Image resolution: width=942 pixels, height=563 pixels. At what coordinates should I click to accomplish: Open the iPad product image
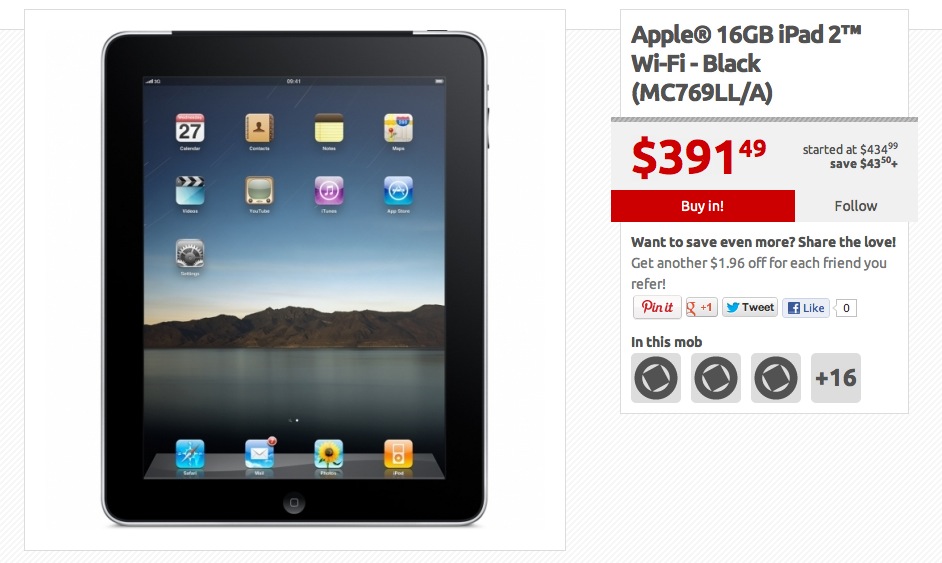click(294, 279)
